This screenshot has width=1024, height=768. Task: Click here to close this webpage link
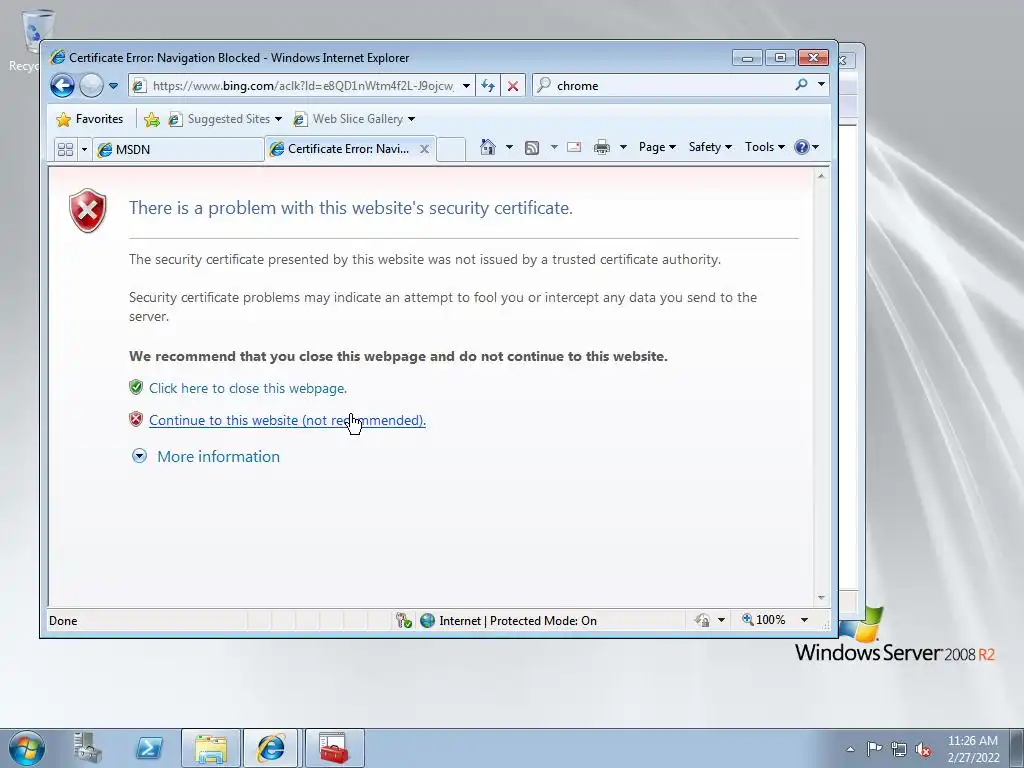(248, 388)
